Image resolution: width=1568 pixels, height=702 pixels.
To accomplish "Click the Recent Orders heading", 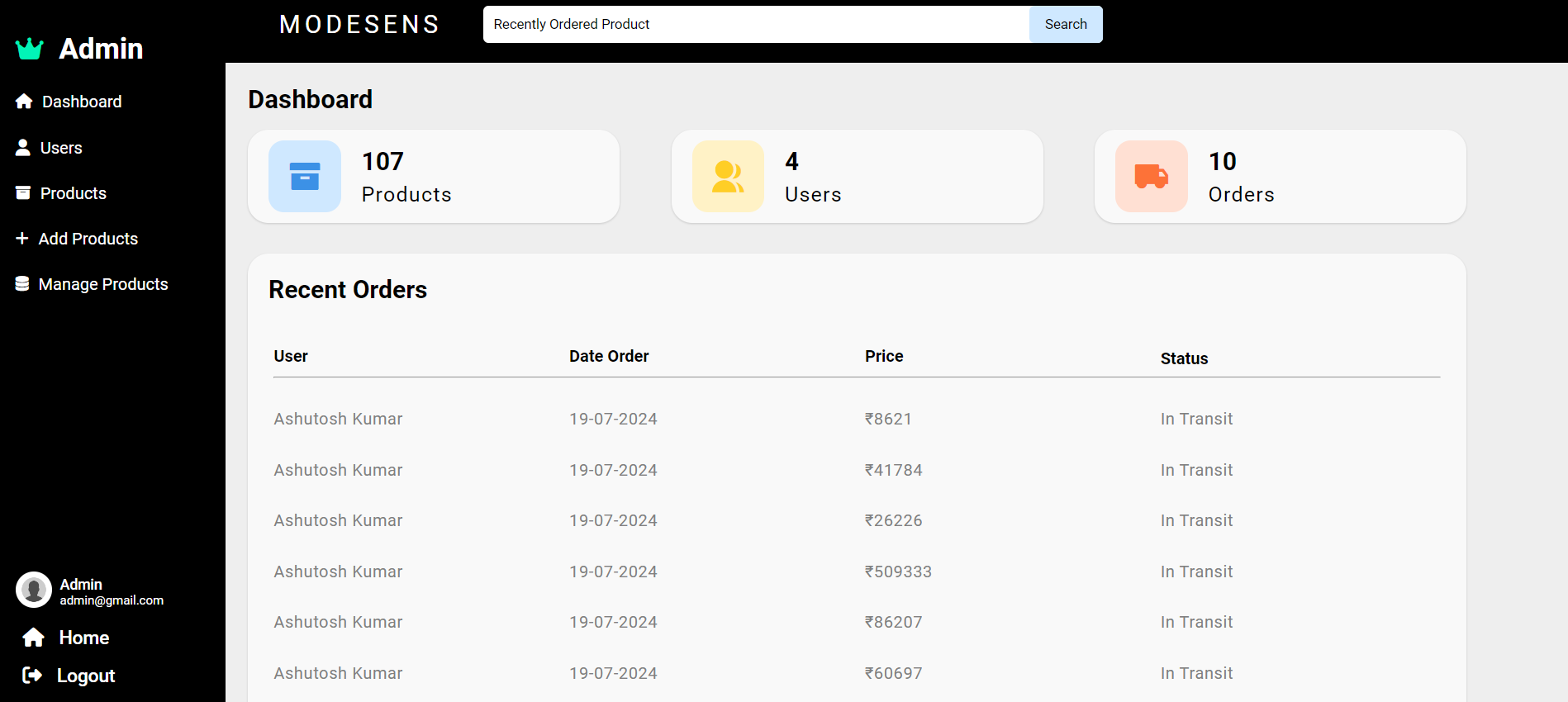I will pos(348,290).
